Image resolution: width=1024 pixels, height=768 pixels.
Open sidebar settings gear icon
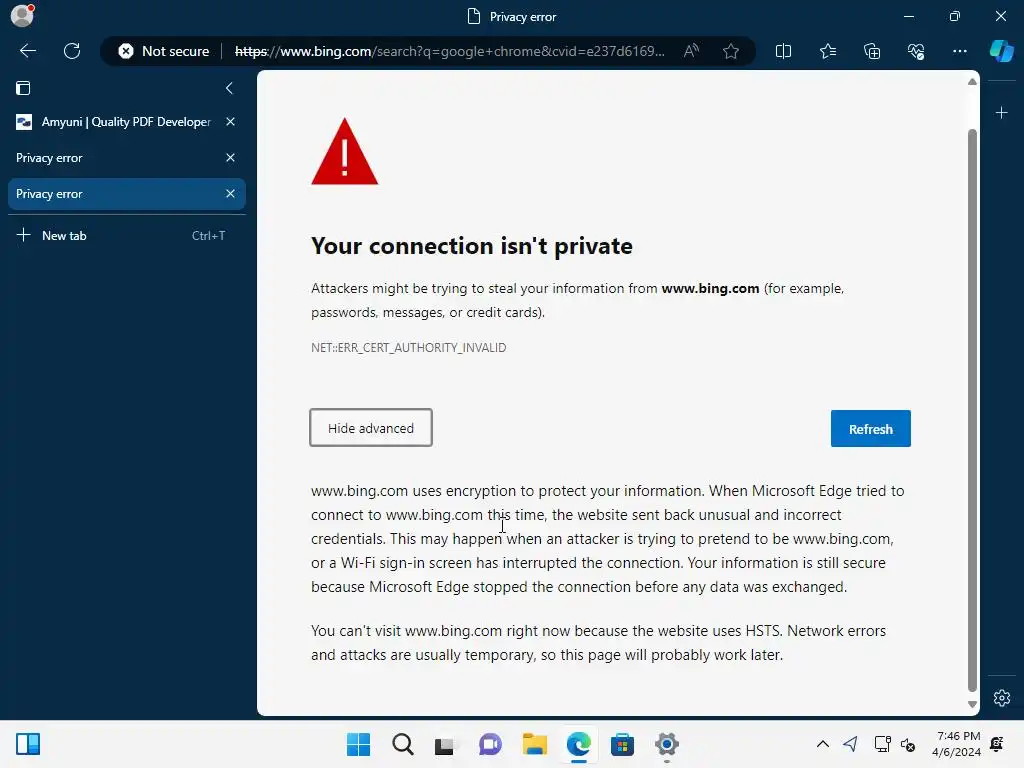pyautogui.click(x=1002, y=697)
